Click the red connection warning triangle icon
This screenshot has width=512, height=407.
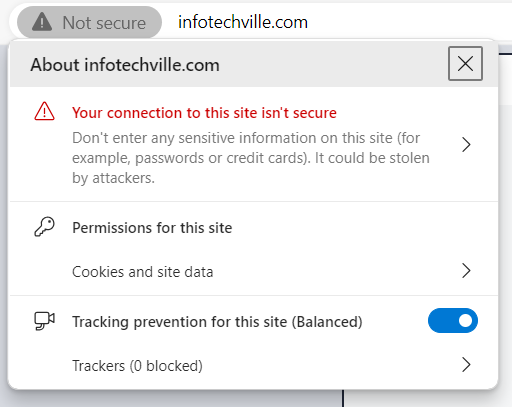pyautogui.click(x=44, y=111)
